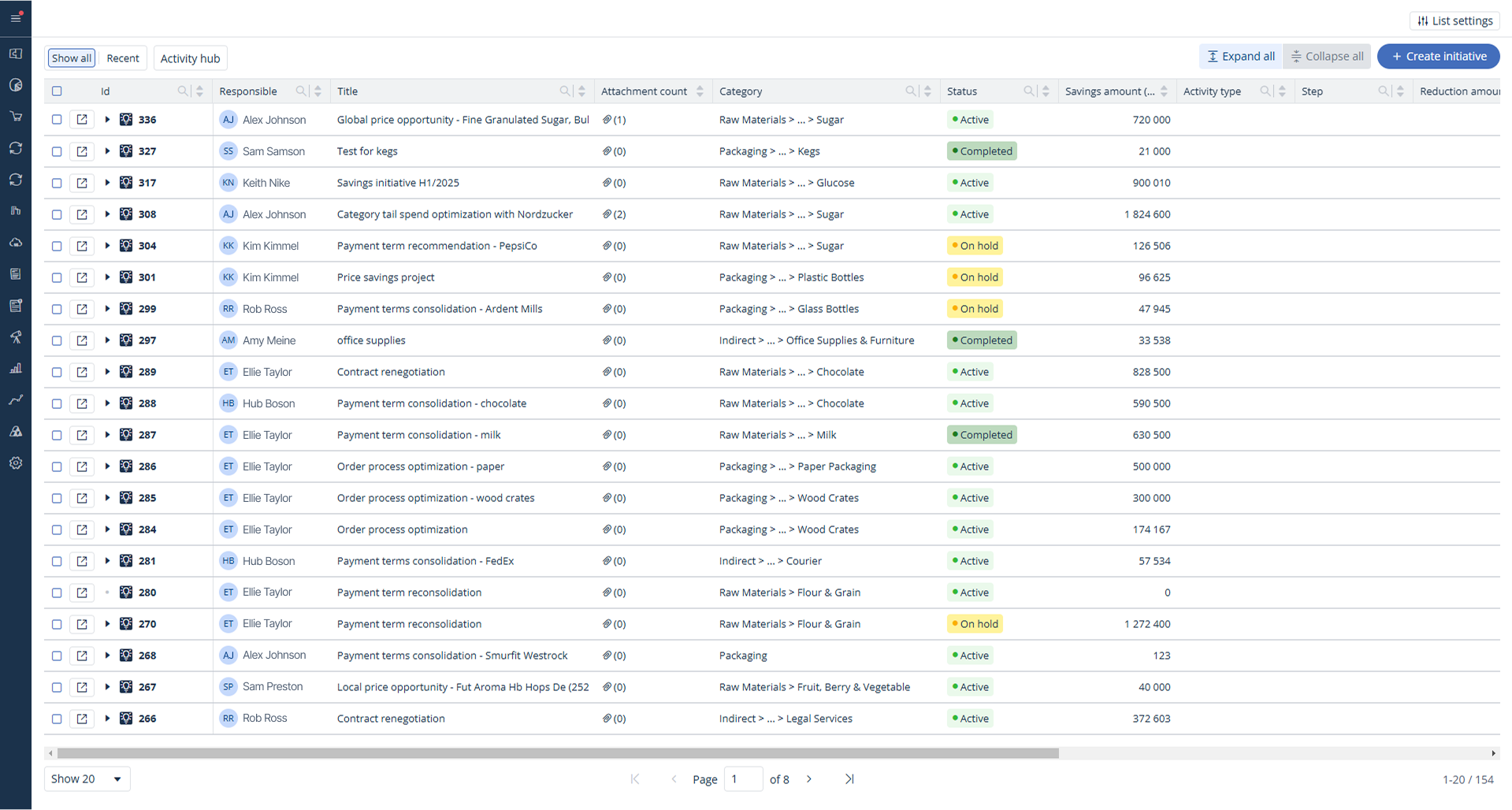
Task: Toggle the select-all checkbox in the header
Action: coord(57,91)
